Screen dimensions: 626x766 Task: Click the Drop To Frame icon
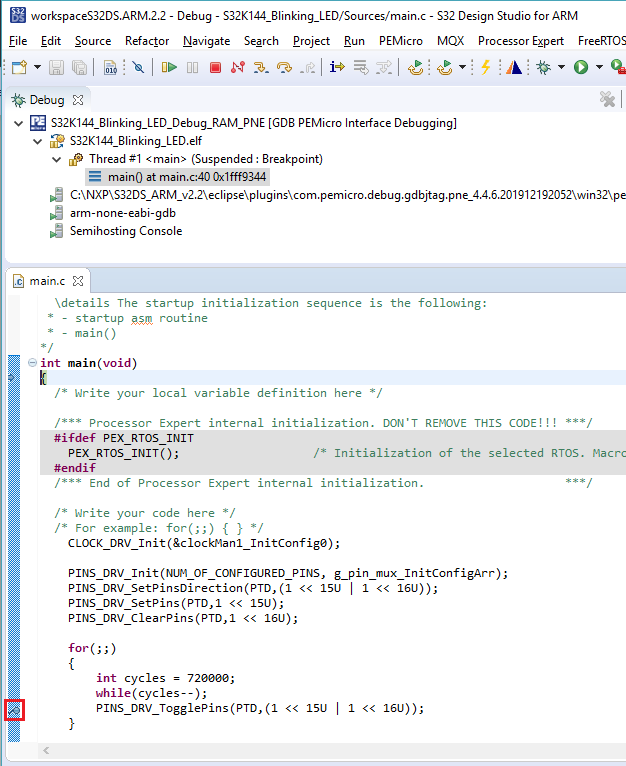point(361,67)
